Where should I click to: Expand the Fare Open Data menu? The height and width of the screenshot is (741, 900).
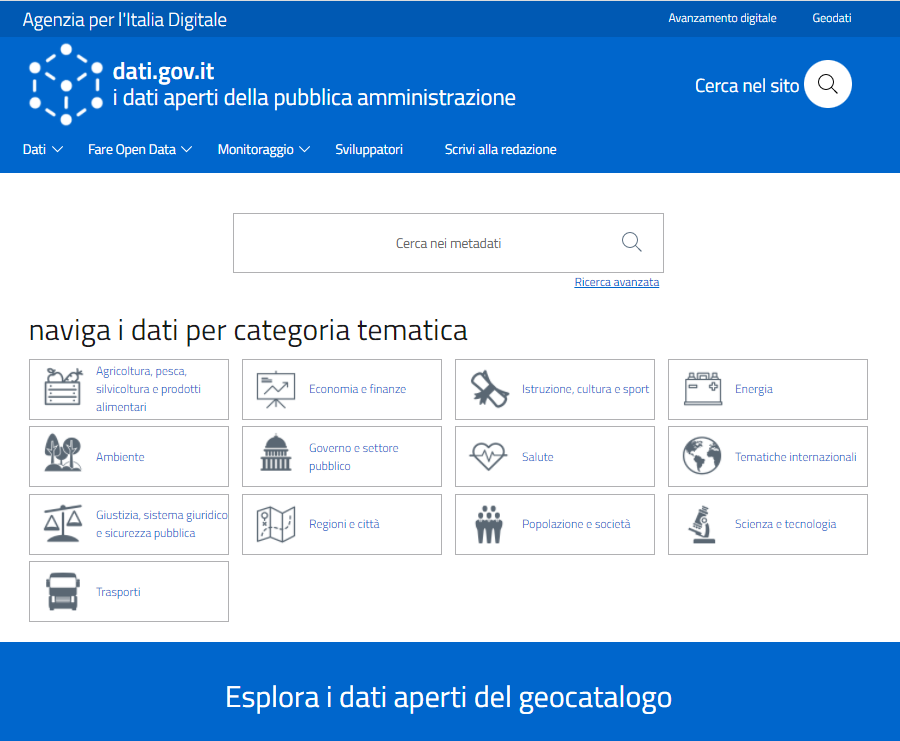coord(140,150)
